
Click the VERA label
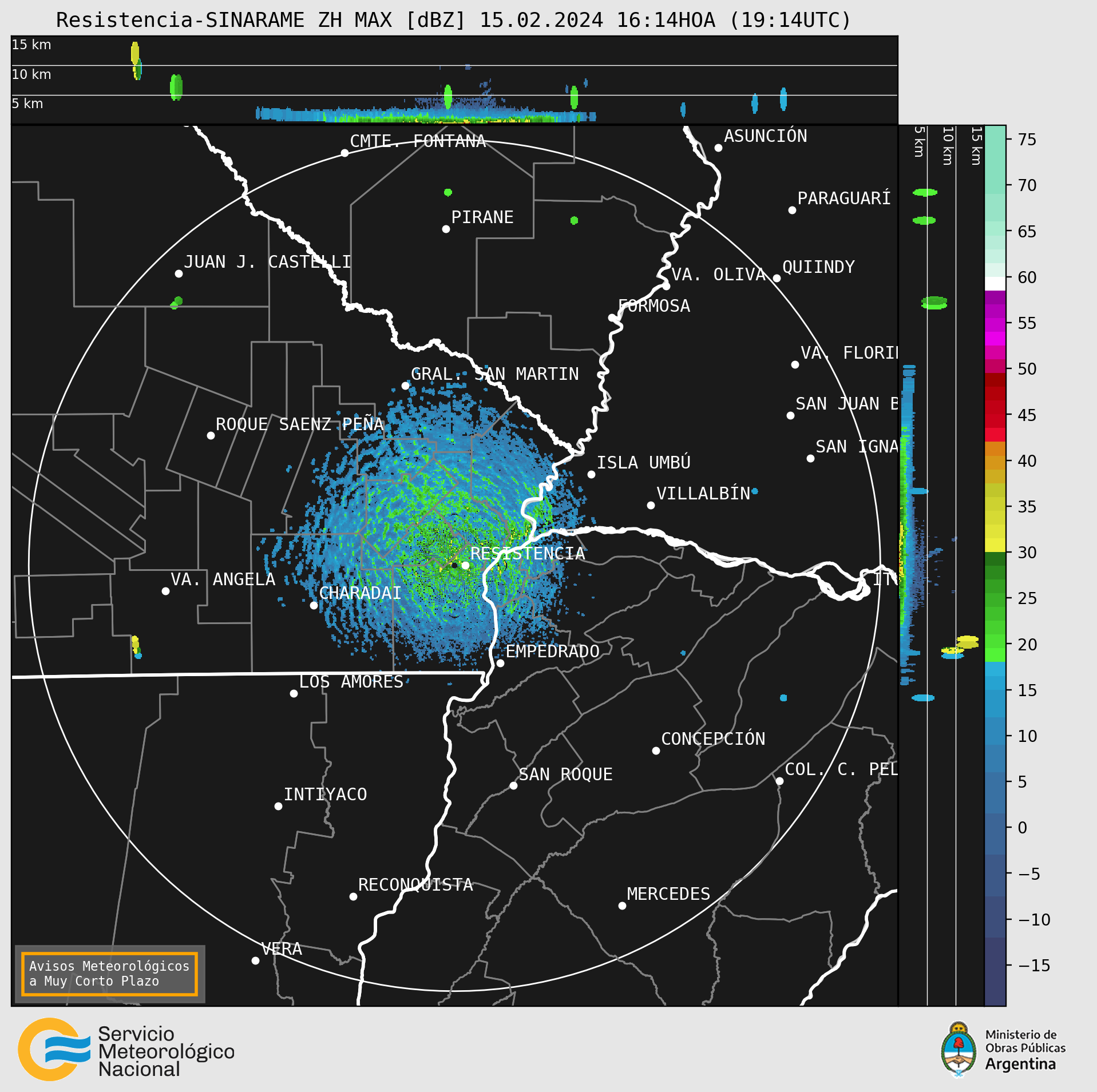282,949
